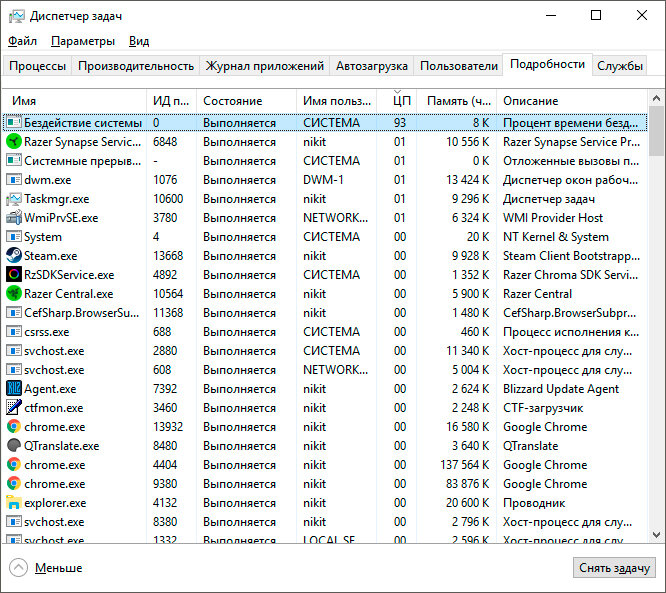Viewport: 666px width, 593px height.
Task: Click the Проводник description cell
Action: (x=534, y=503)
